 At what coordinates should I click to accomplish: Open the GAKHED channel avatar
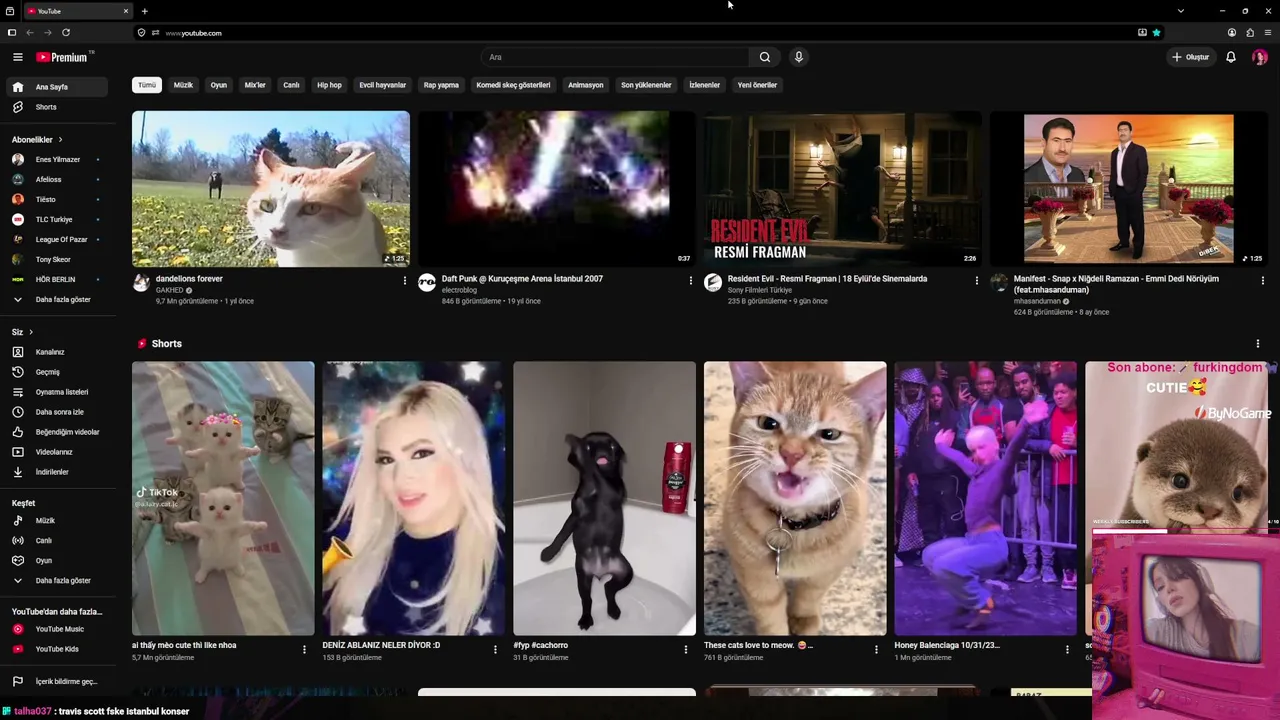(x=141, y=283)
